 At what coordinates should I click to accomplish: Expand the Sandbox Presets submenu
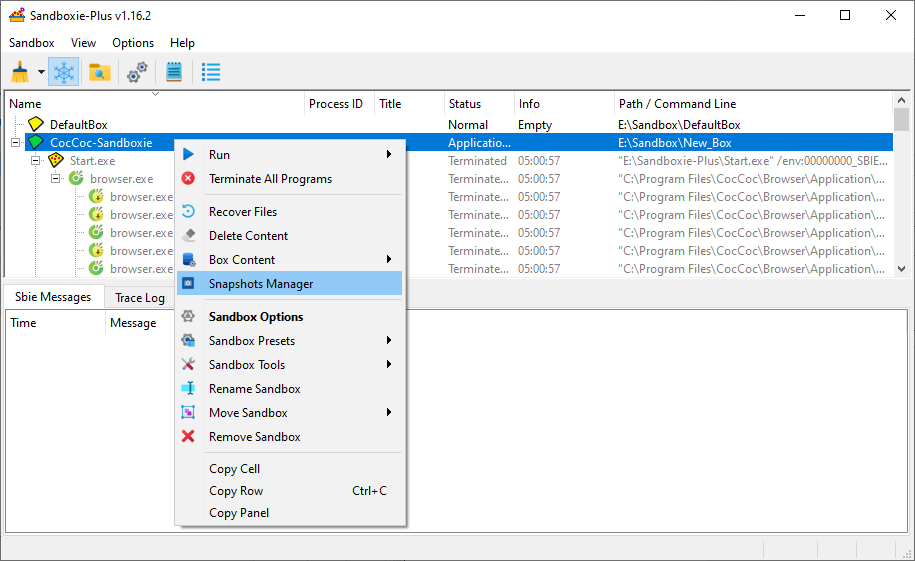(x=290, y=341)
